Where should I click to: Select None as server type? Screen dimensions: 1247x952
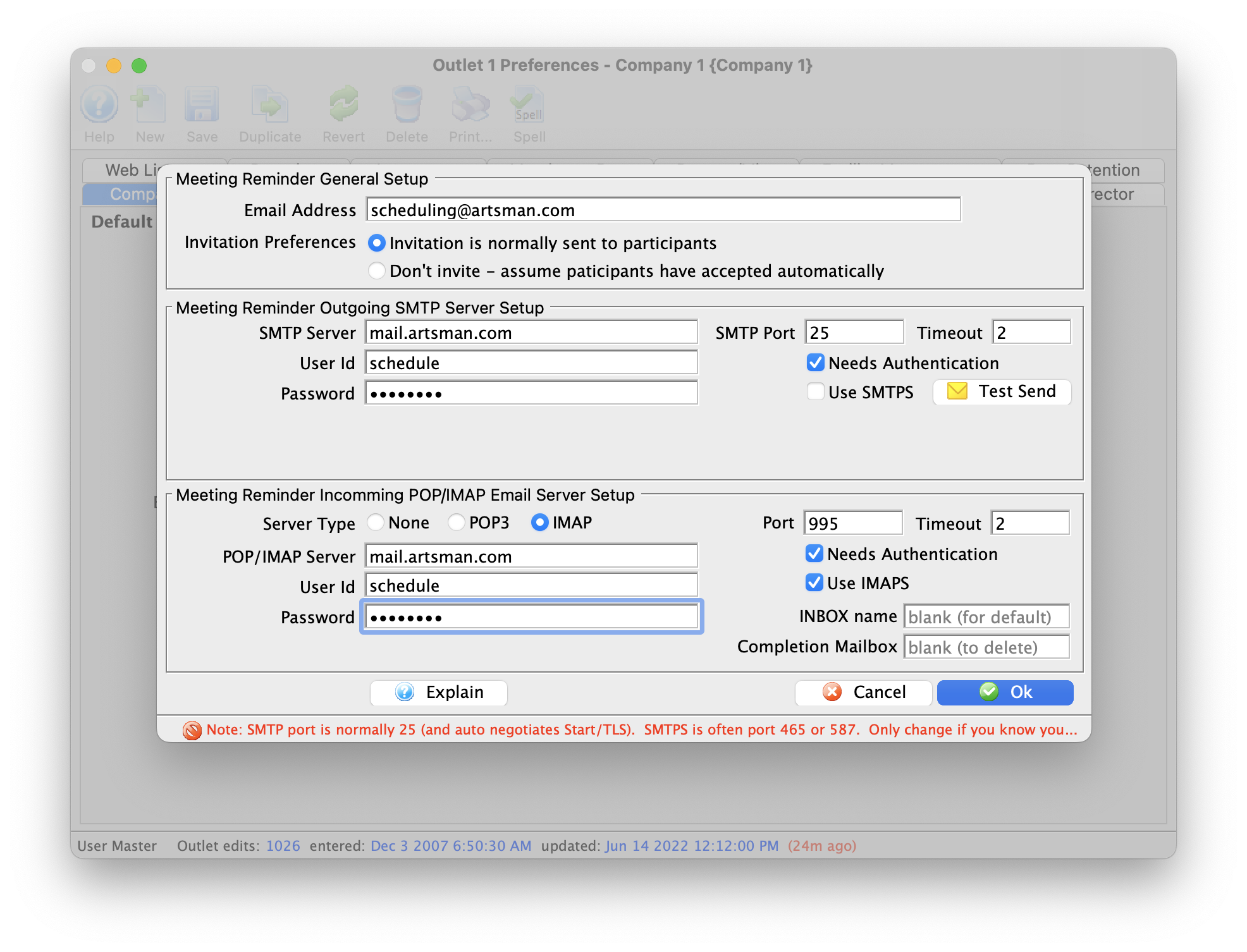pyautogui.click(x=376, y=522)
